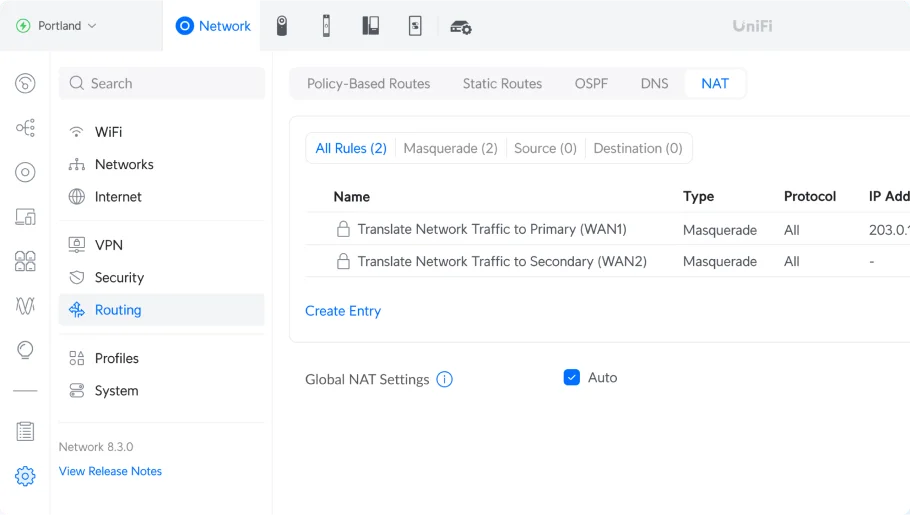Click the Masquerade type cell of WAN2 rule
This screenshot has height=515, width=910.
point(720,262)
